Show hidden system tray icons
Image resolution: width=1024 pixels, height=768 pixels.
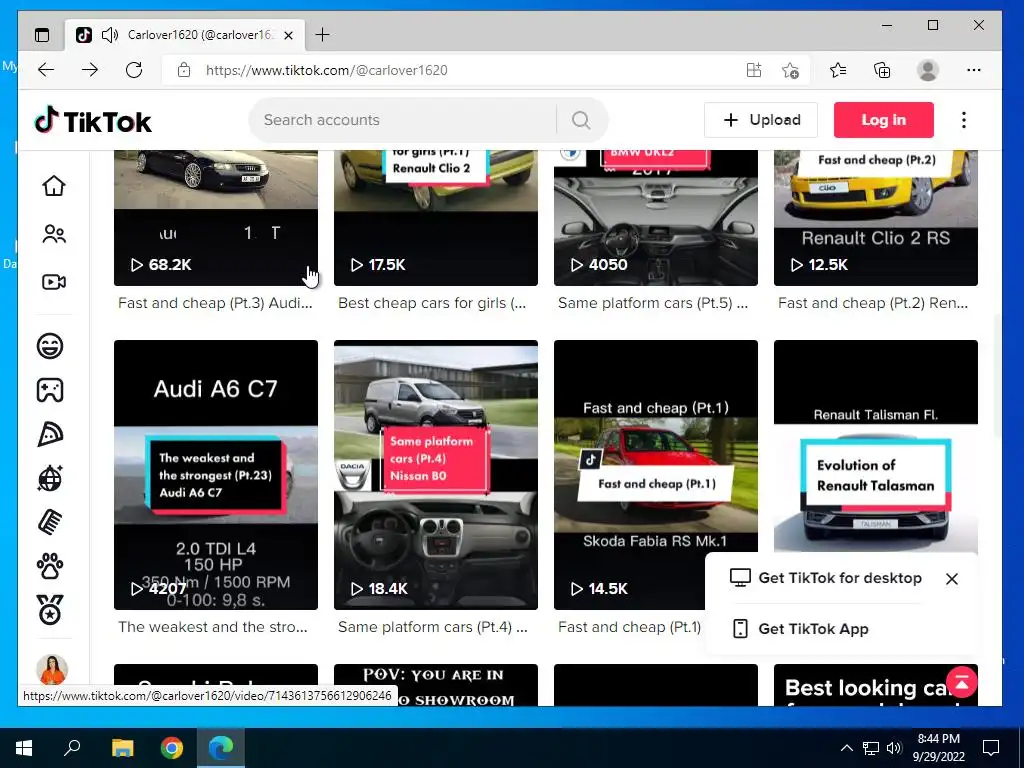pos(846,748)
